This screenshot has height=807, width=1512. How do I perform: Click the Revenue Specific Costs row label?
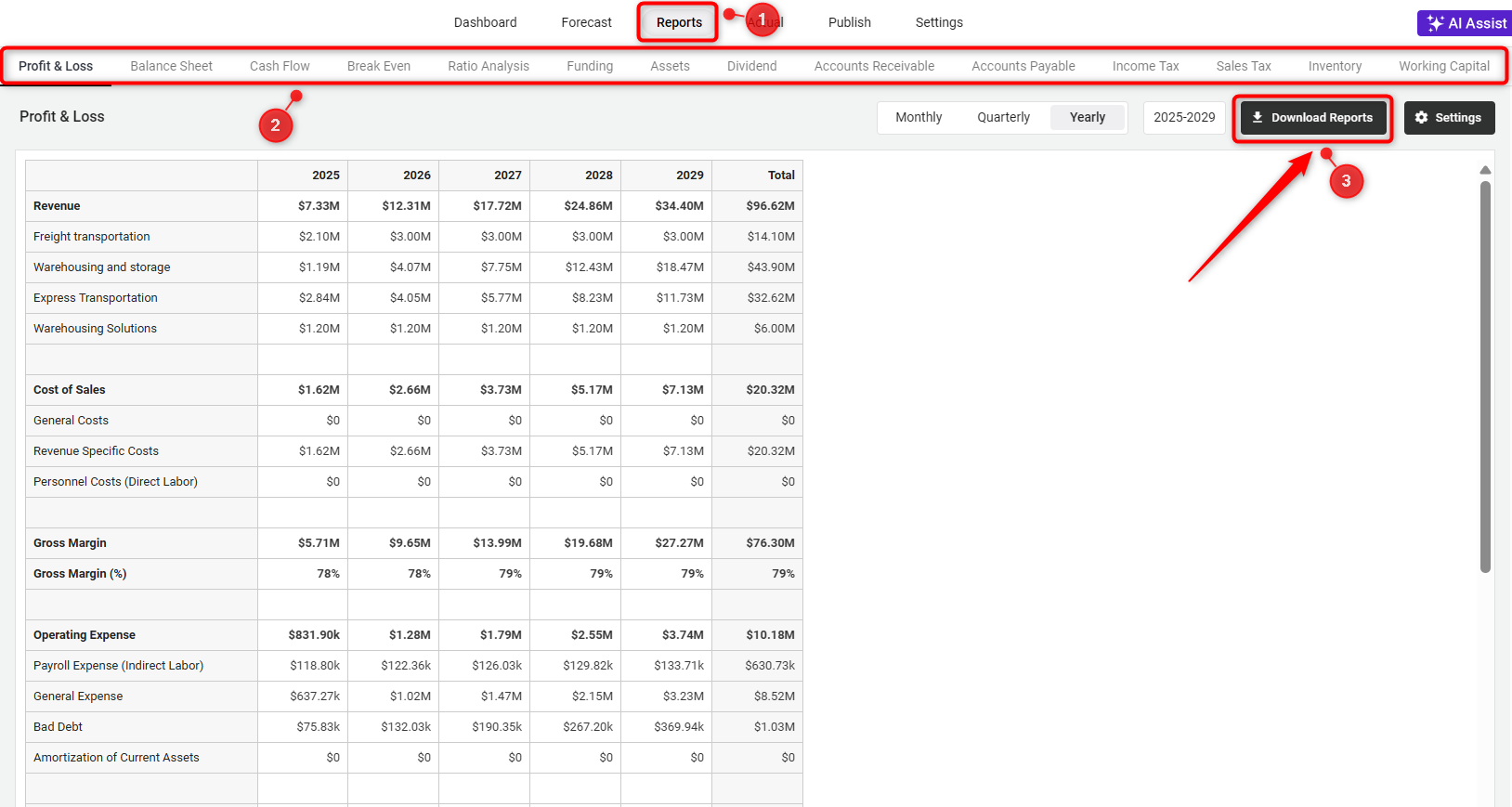96,451
